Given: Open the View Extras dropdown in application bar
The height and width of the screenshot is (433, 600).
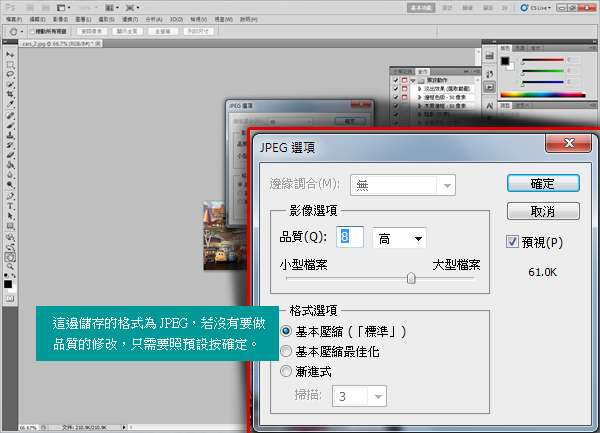Looking at the screenshot, I should click(64, 8).
